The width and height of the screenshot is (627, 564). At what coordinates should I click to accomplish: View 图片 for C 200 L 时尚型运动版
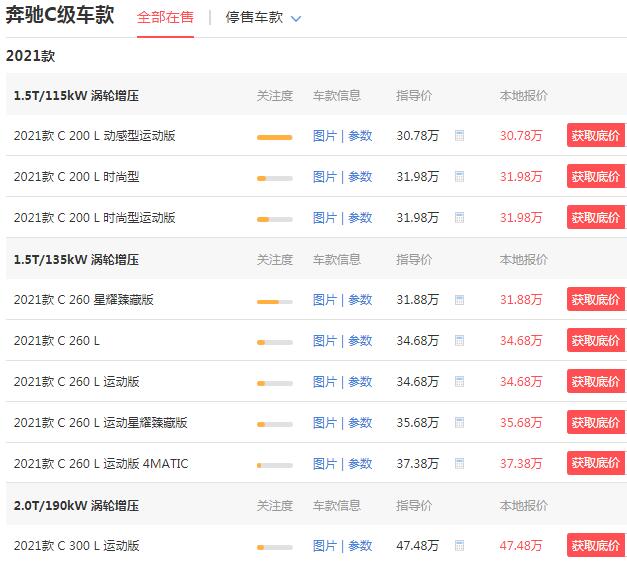point(325,218)
